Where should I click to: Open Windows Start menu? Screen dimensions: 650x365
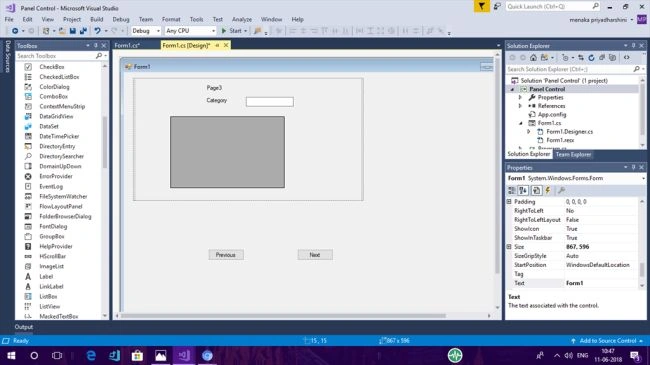click(x=11, y=355)
